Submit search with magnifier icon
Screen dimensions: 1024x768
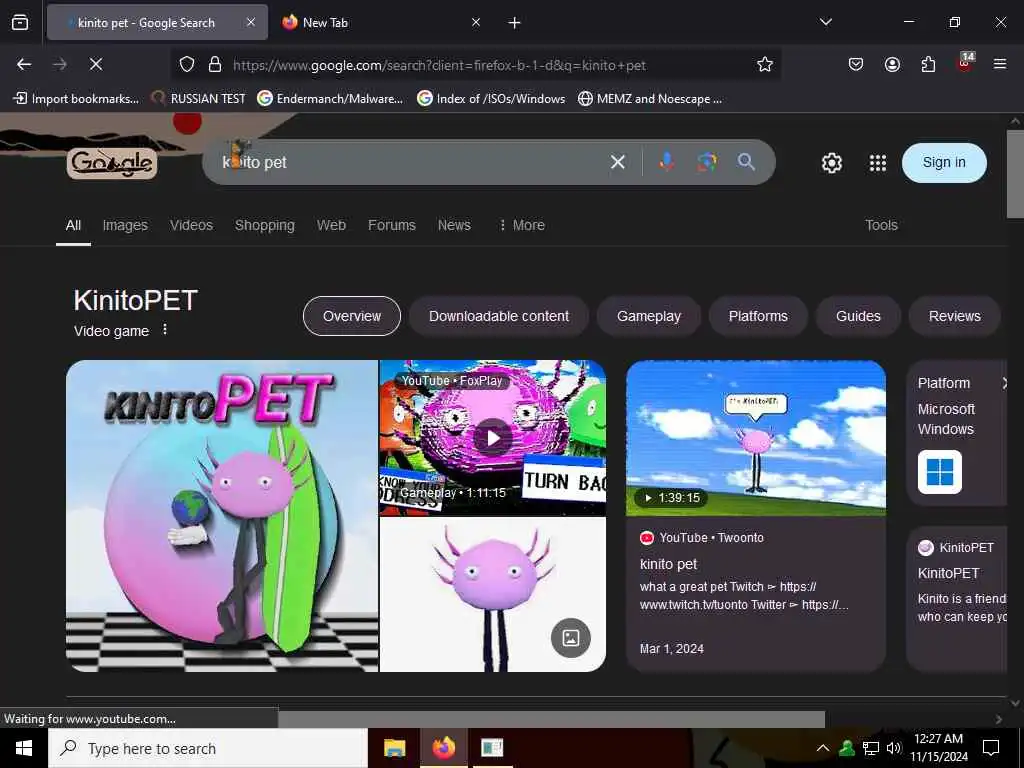pyautogui.click(x=746, y=162)
